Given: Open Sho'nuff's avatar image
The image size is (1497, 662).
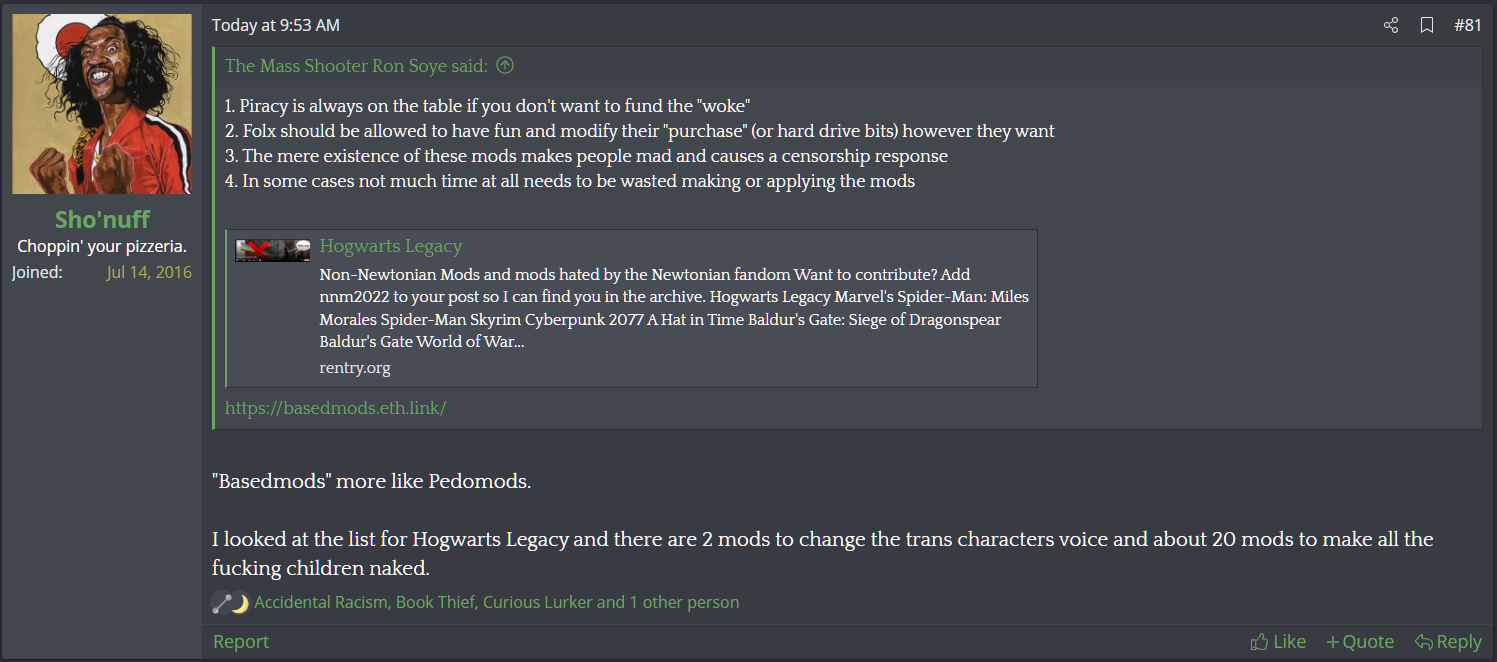Looking at the screenshot, I should (x=102, y=104).
